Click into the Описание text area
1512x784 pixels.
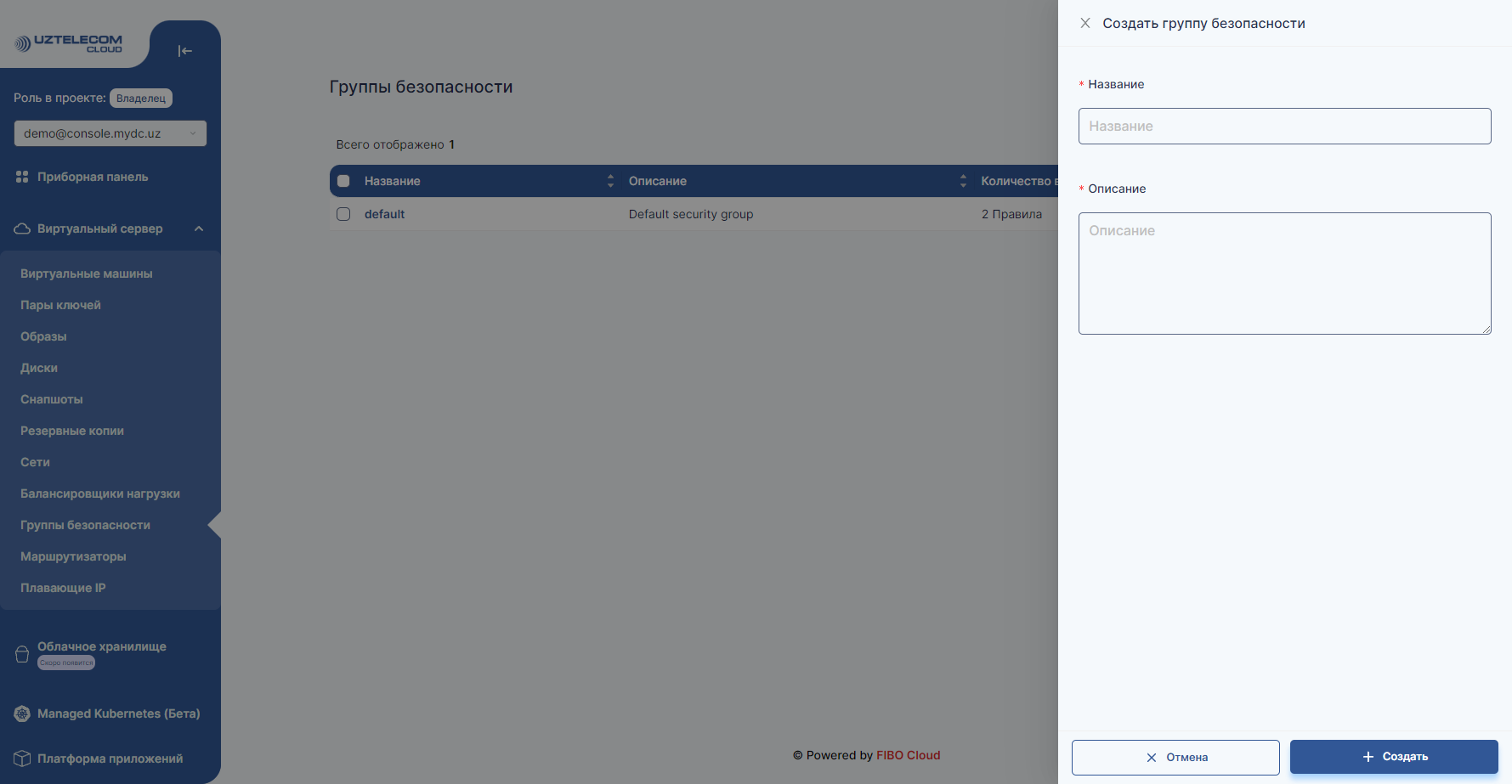(x=1284, y=273)
